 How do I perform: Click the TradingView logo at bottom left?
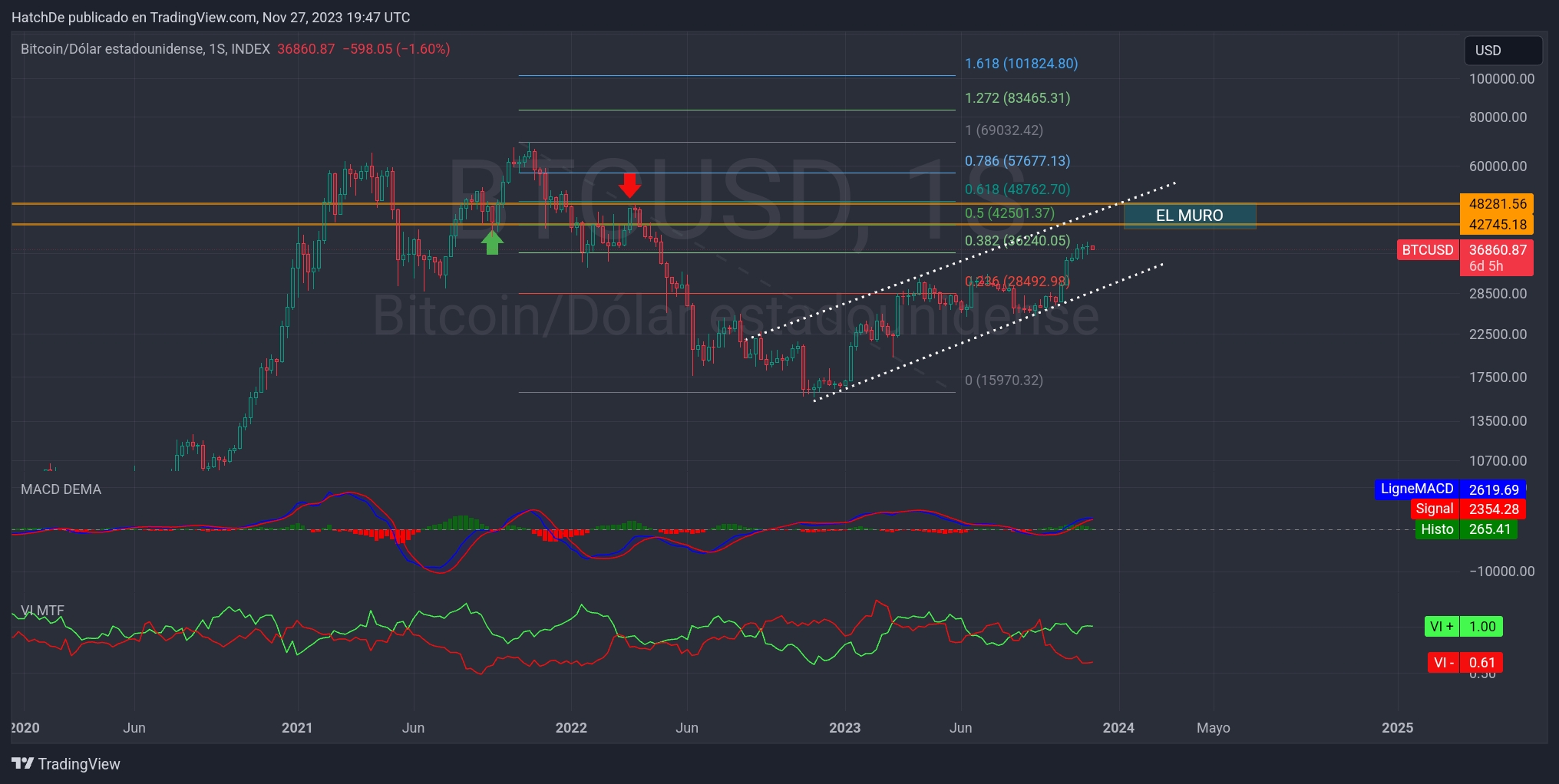pyautogui.click(x=66, y=763)
